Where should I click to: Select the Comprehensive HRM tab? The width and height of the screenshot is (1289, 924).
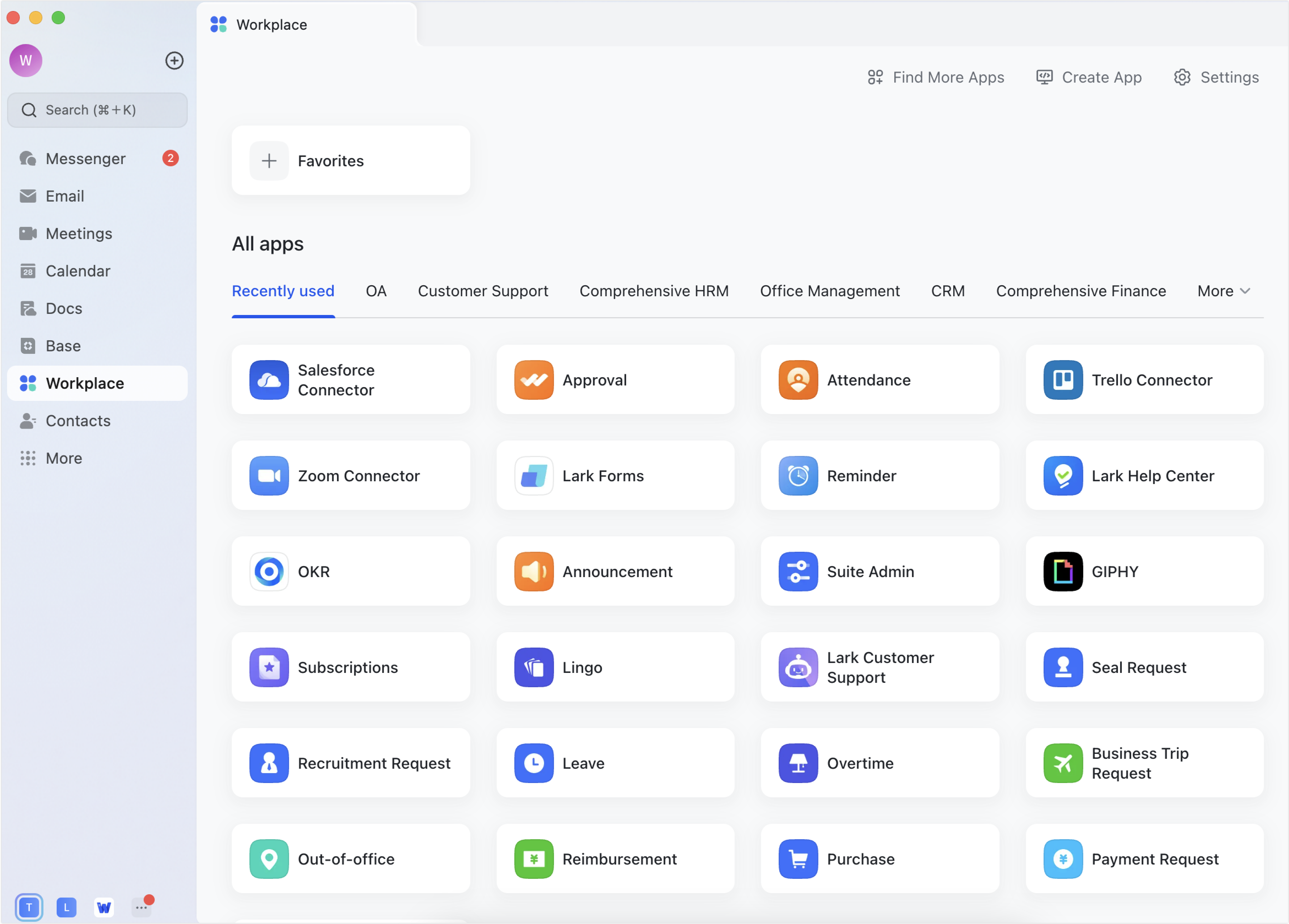(654, 291)
